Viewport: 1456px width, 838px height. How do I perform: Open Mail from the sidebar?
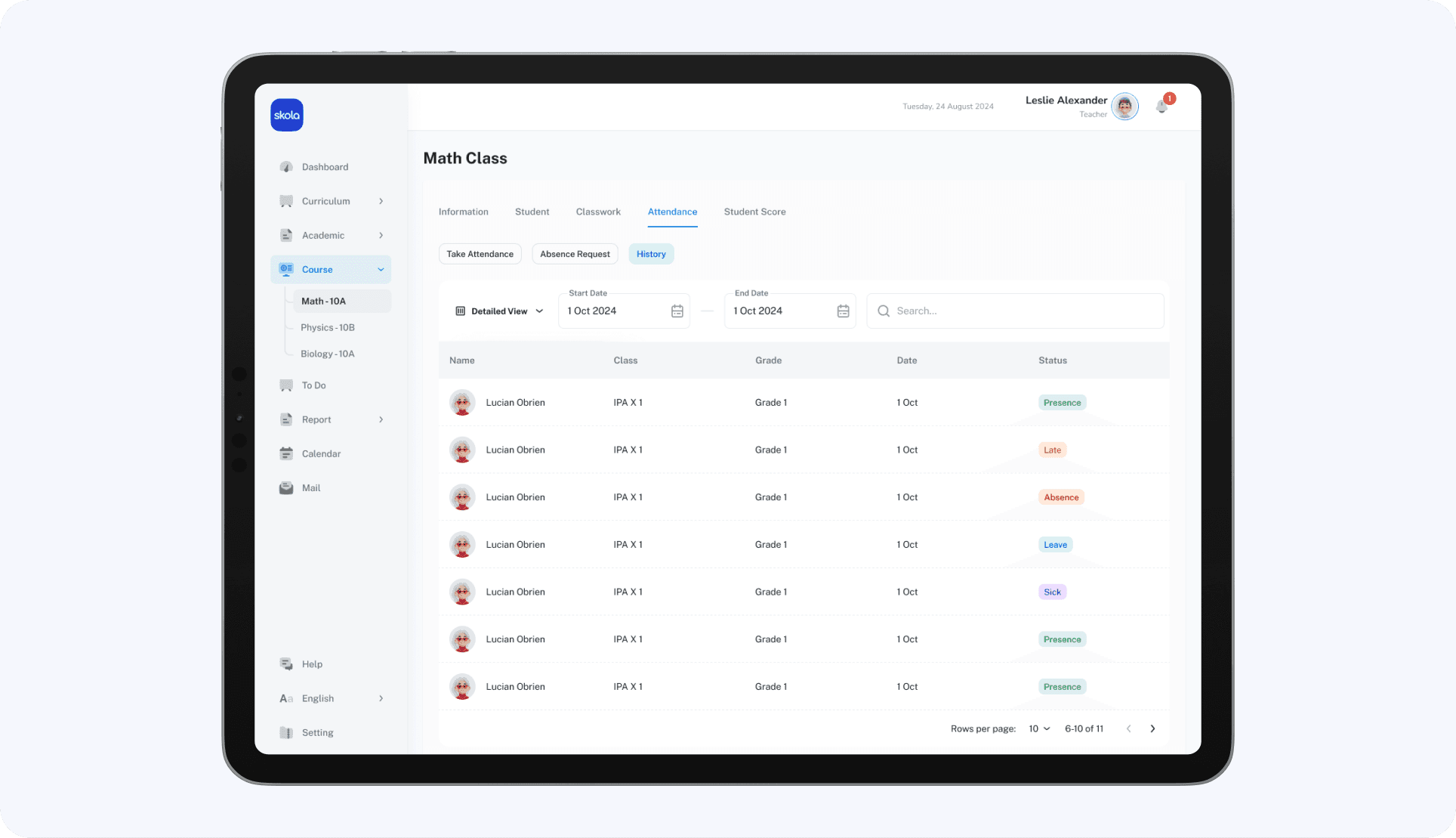(310, 488)
